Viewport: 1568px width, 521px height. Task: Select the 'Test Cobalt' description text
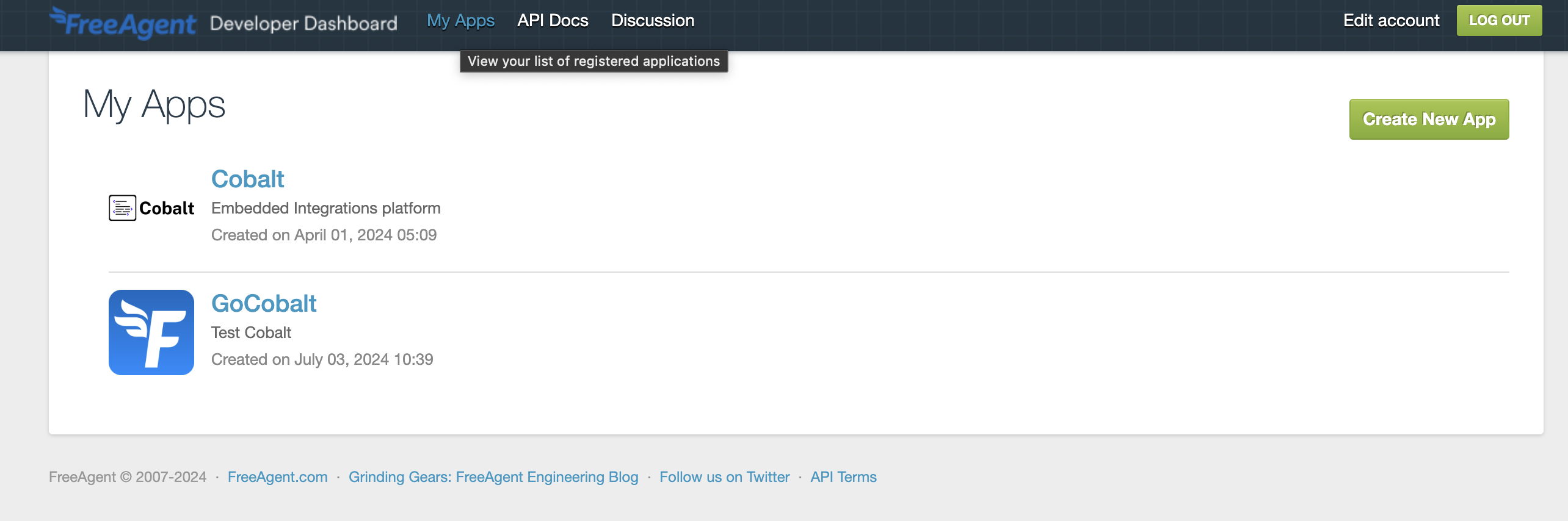251,333
